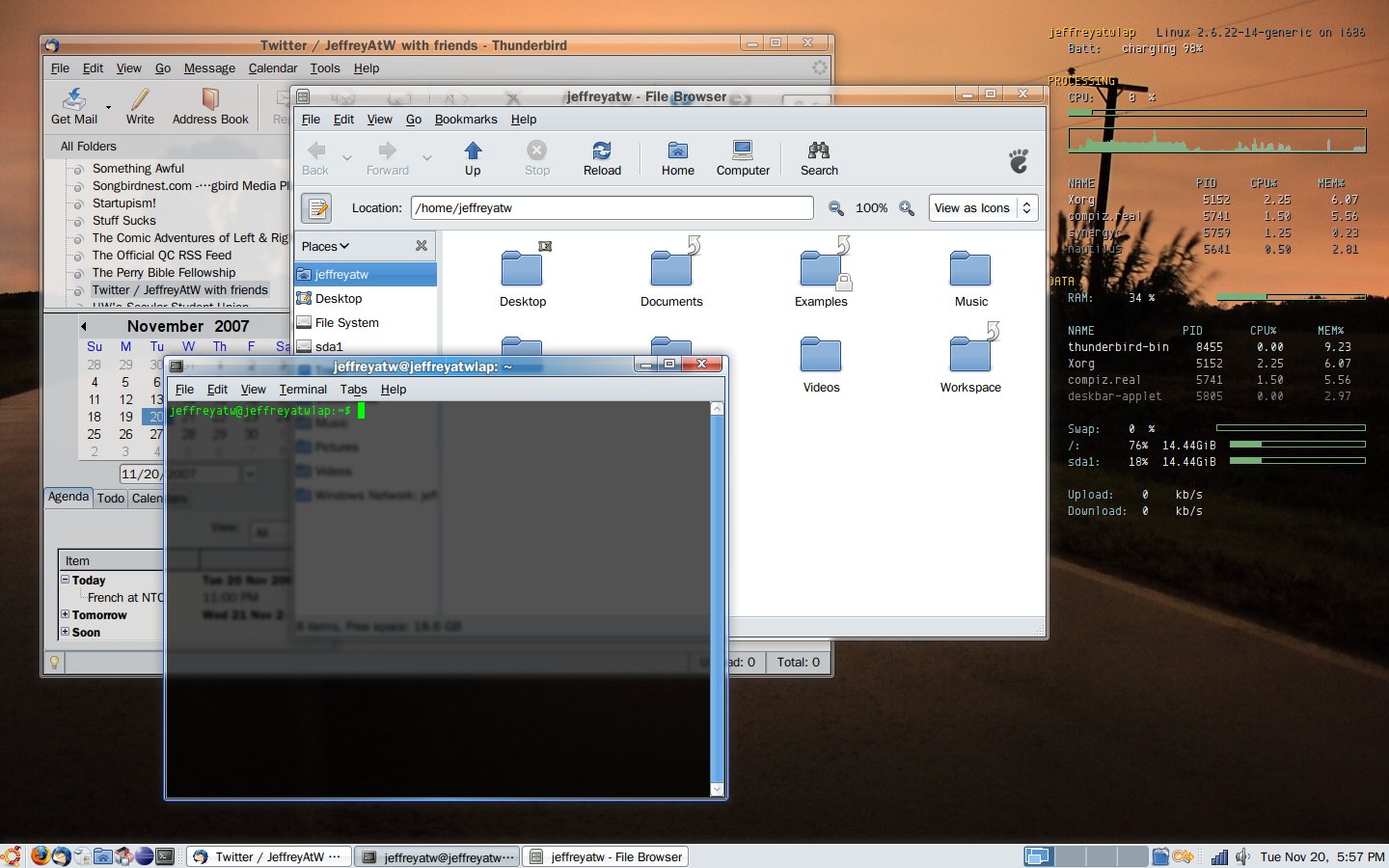The image size is (1389, 868).
Task: Select The Official QC RSS Feed folder
Action: click(x=162, y=255)
